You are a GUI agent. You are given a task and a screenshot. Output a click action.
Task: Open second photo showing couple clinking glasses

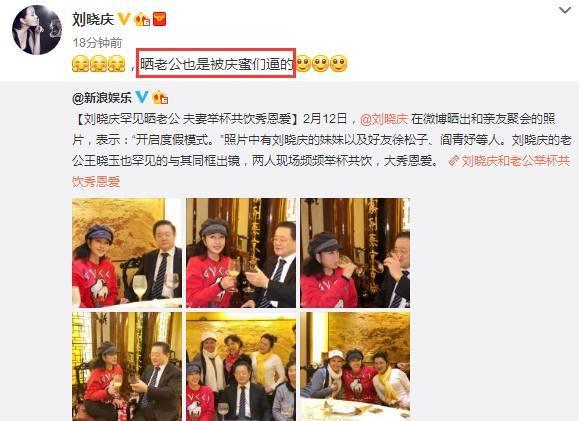tap(241, 253)
